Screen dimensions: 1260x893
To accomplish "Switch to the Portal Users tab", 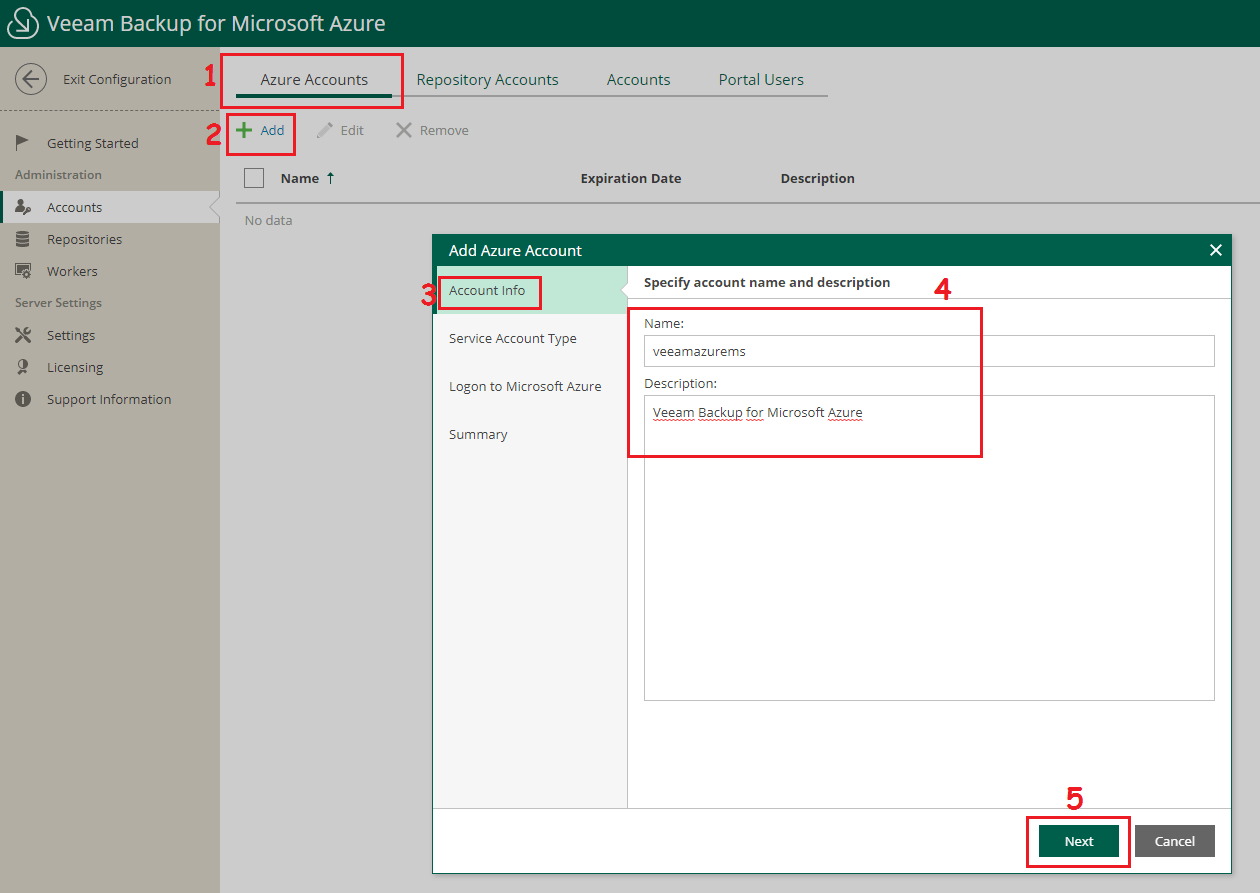I will (x=761, y=80).
